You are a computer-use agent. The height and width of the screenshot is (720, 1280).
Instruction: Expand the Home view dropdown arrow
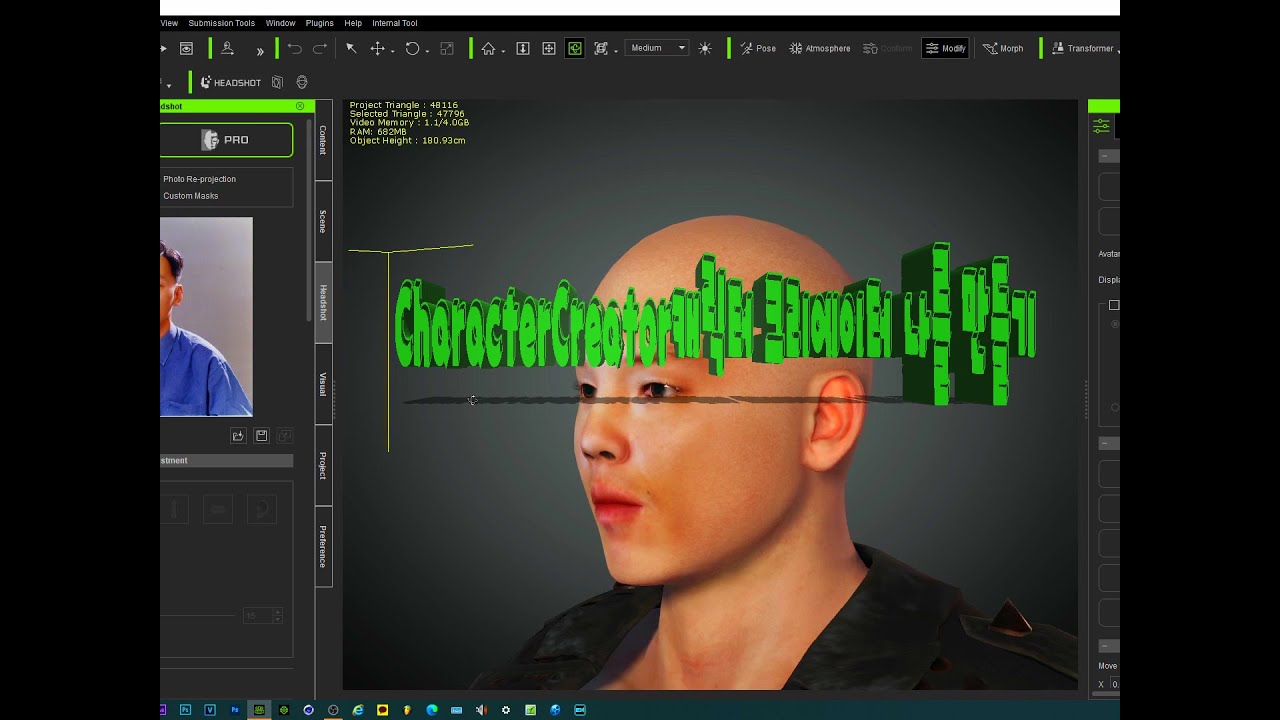(x=502, y=51)
